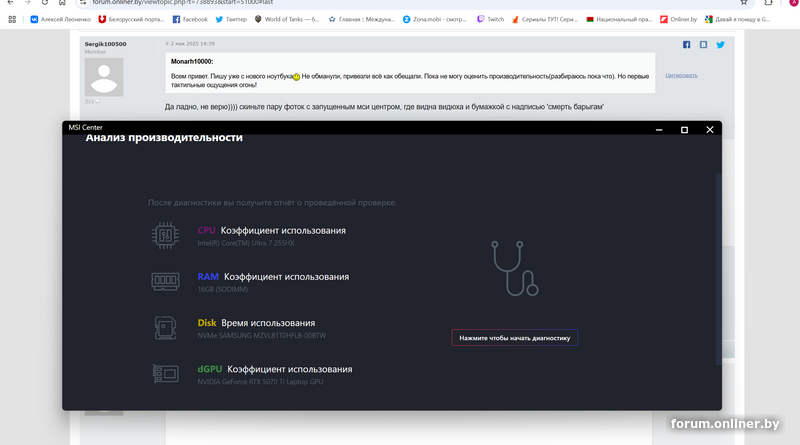Image resolution: width=800 pixels, height=445 pixels.
Task: Open the Twitch bookmark
Action: coord(490,19)
